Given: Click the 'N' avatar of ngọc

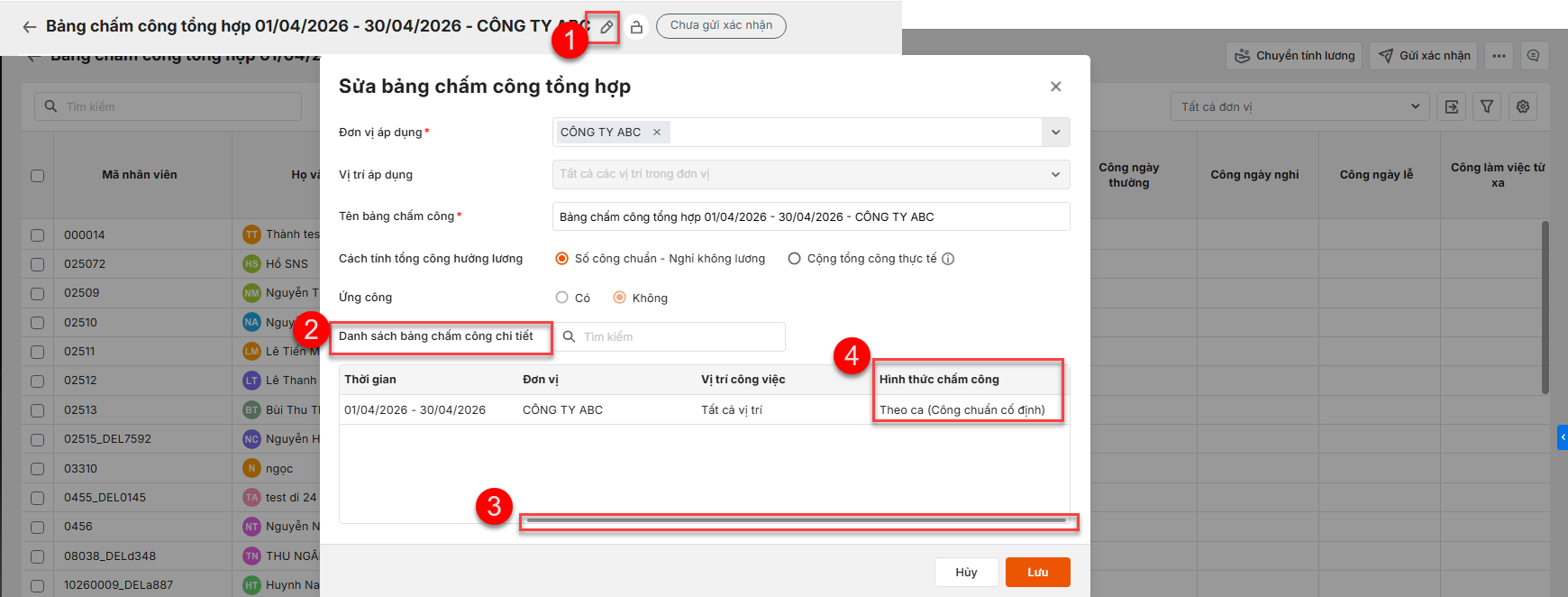Looking at the screenshot, I should pos(251,468).
